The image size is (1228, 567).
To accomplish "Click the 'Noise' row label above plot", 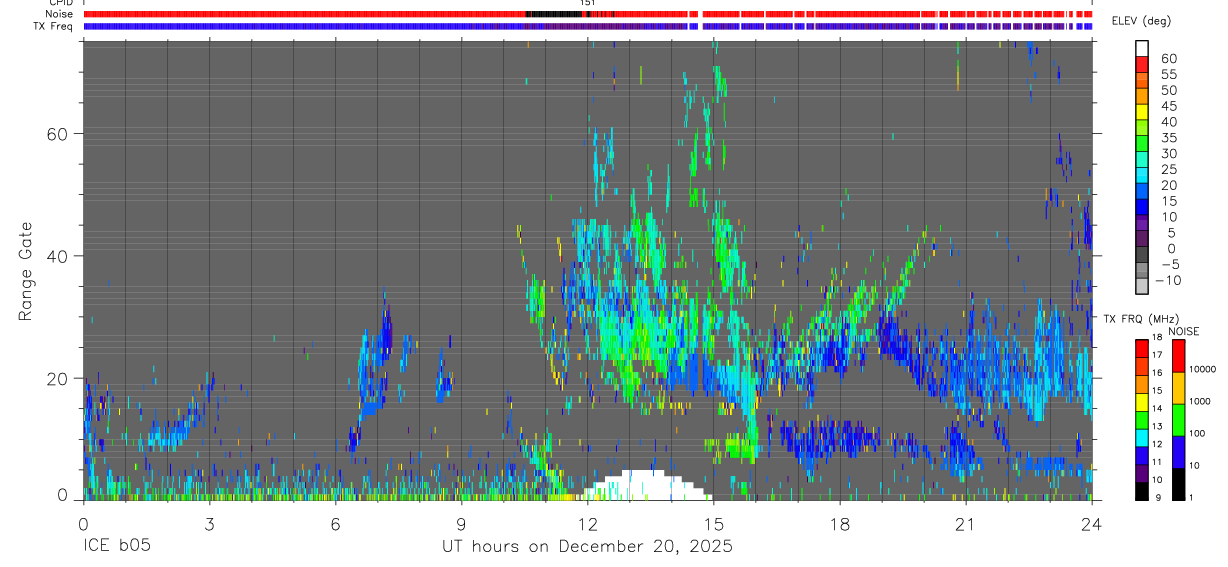I will [59, 14].
